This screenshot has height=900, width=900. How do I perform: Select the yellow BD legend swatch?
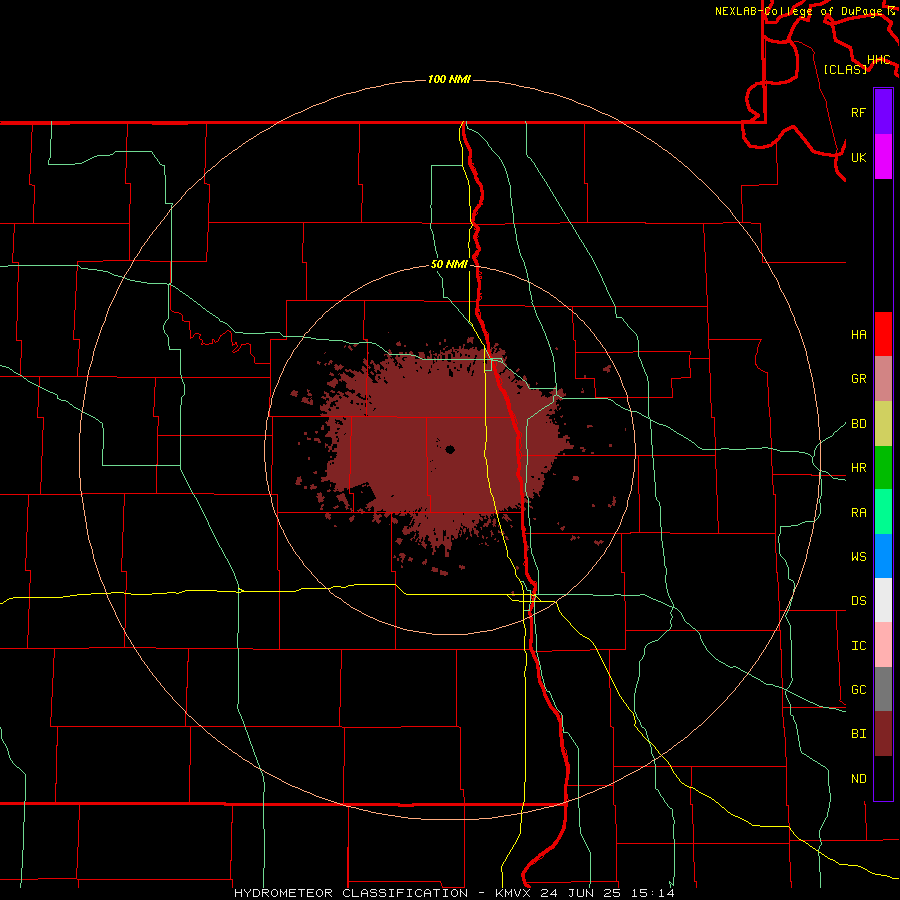[883, 424]
